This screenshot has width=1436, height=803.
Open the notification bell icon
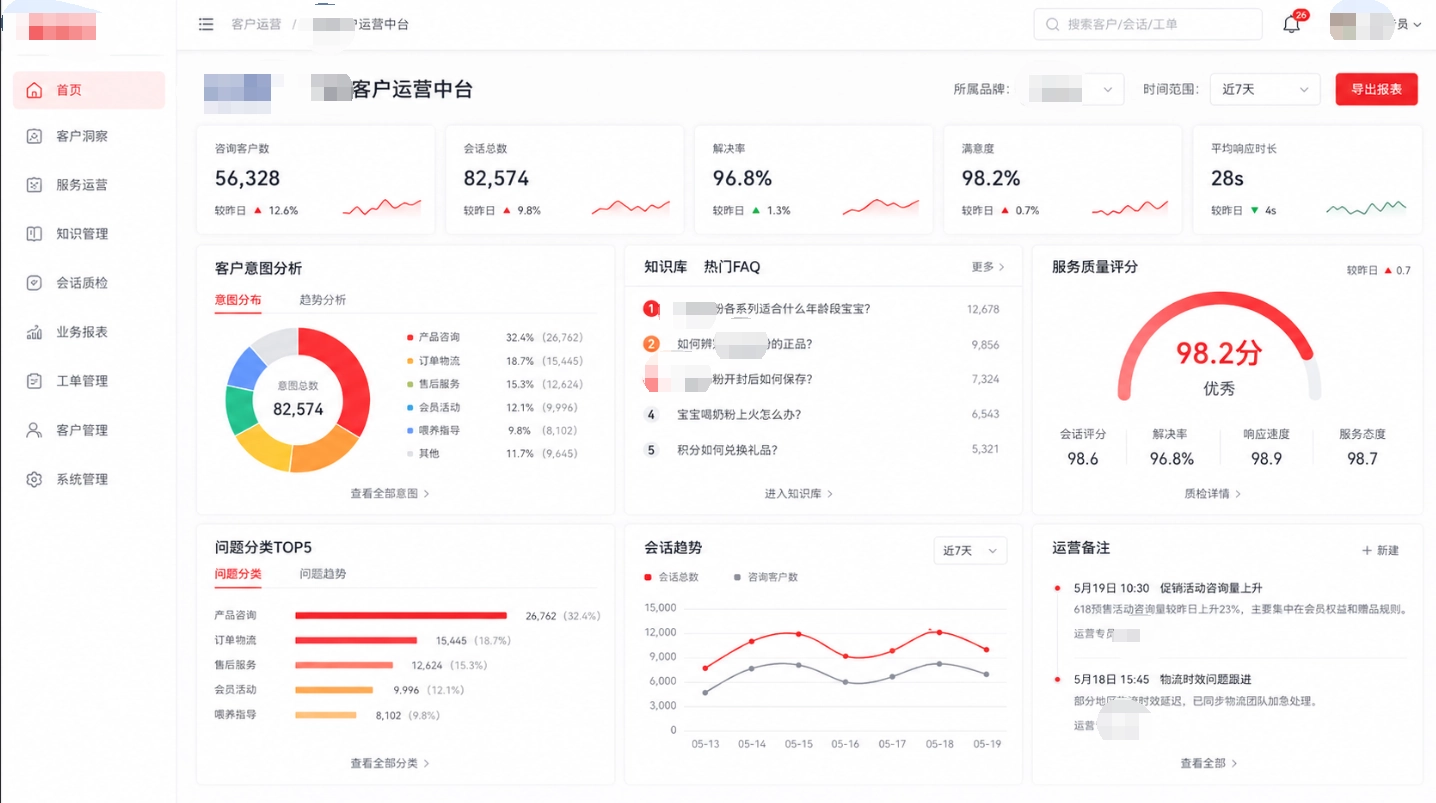[1292, 24]
